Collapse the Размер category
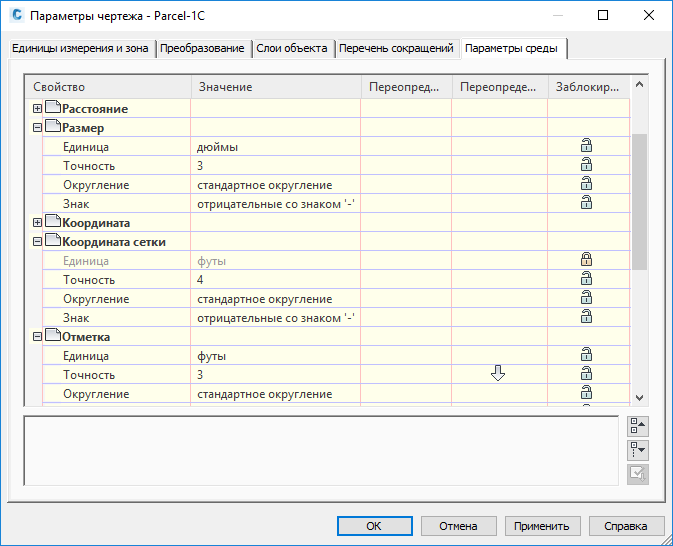Screen dimensions: 673x546 (38, 128)
